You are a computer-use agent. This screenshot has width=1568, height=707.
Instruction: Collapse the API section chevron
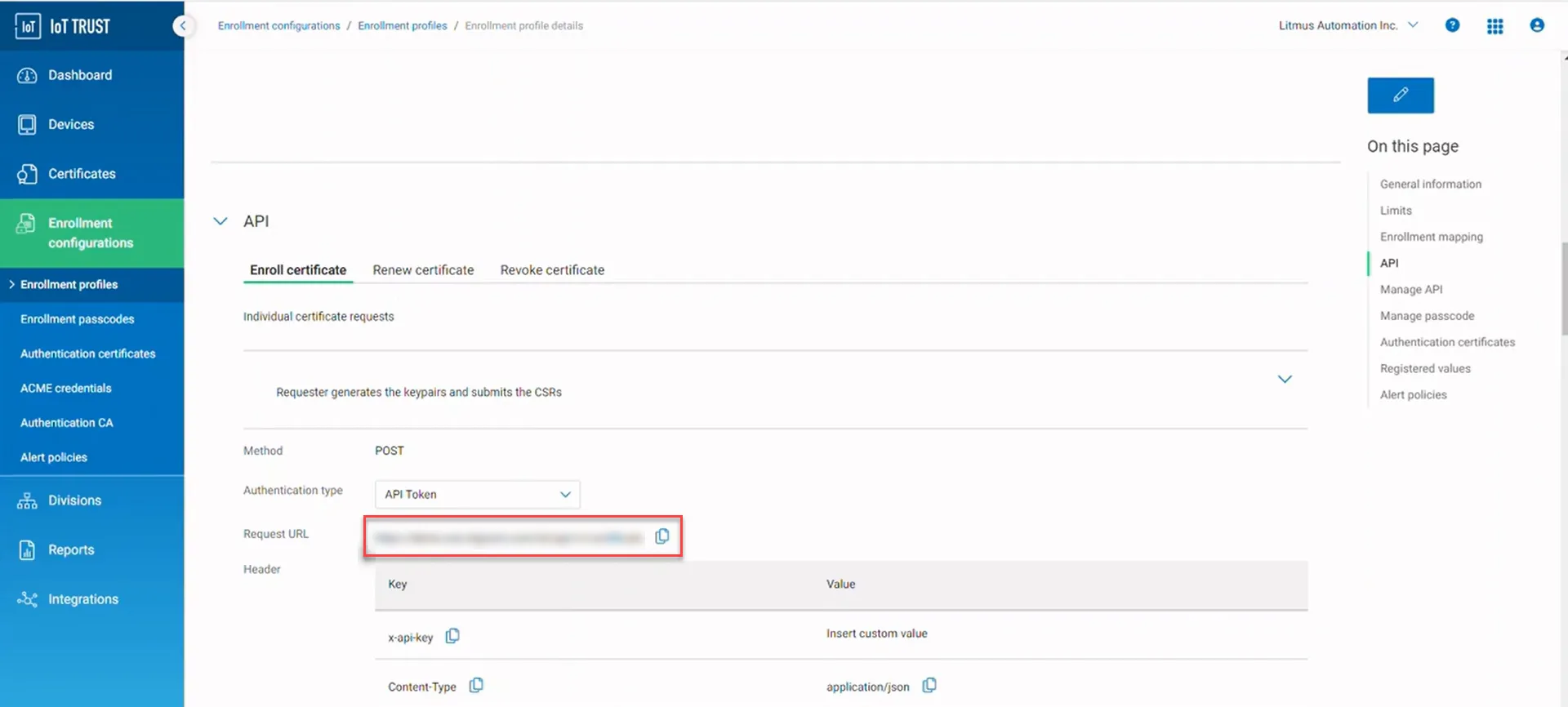point(220,221)
